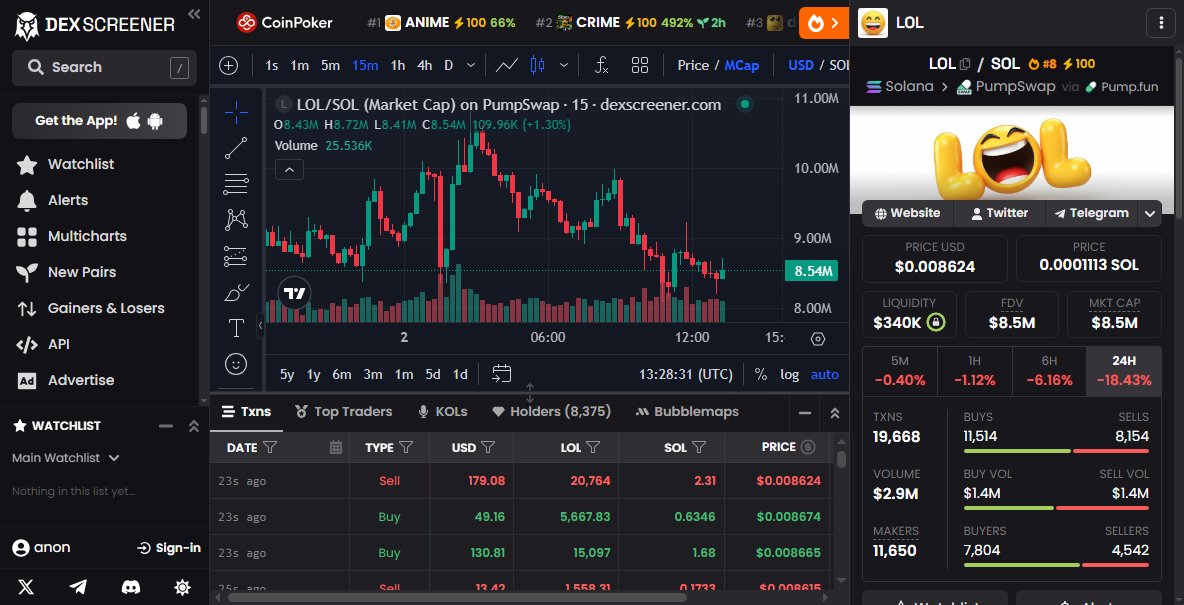Switch to the KOLs tab
The image size is (1184, 605).
[442, 412]
